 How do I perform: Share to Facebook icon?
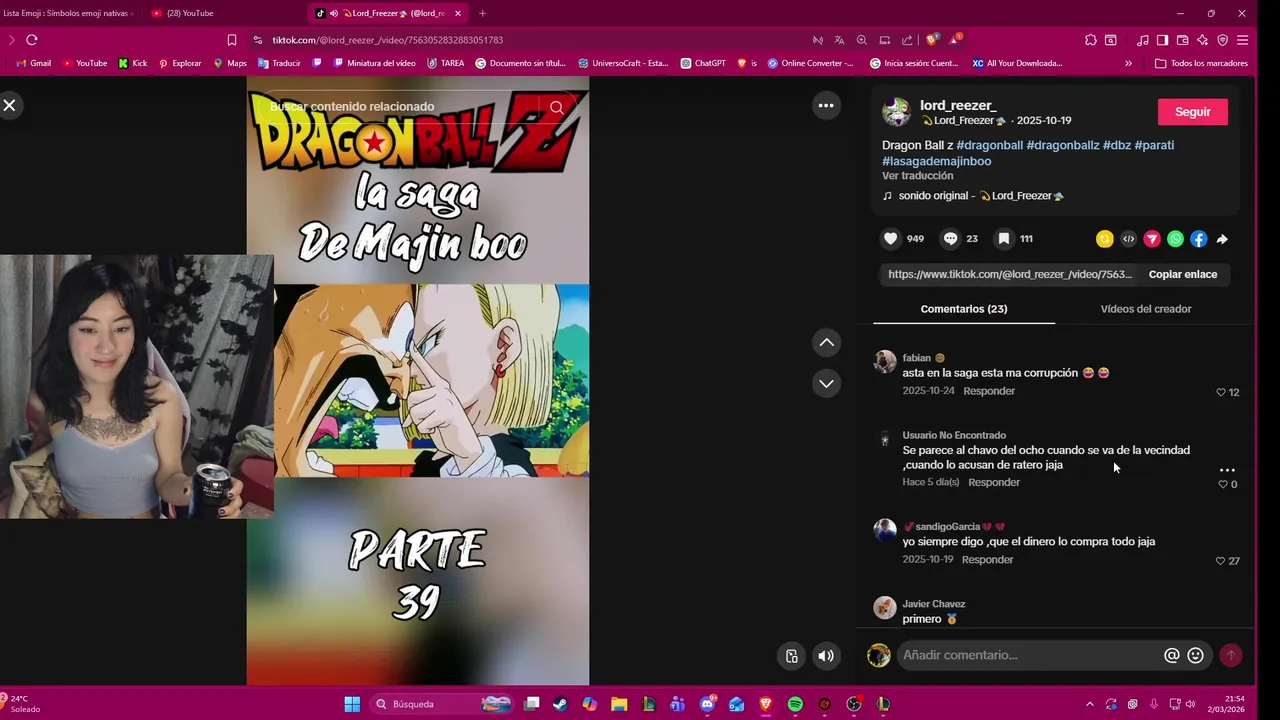[1198, 239]
